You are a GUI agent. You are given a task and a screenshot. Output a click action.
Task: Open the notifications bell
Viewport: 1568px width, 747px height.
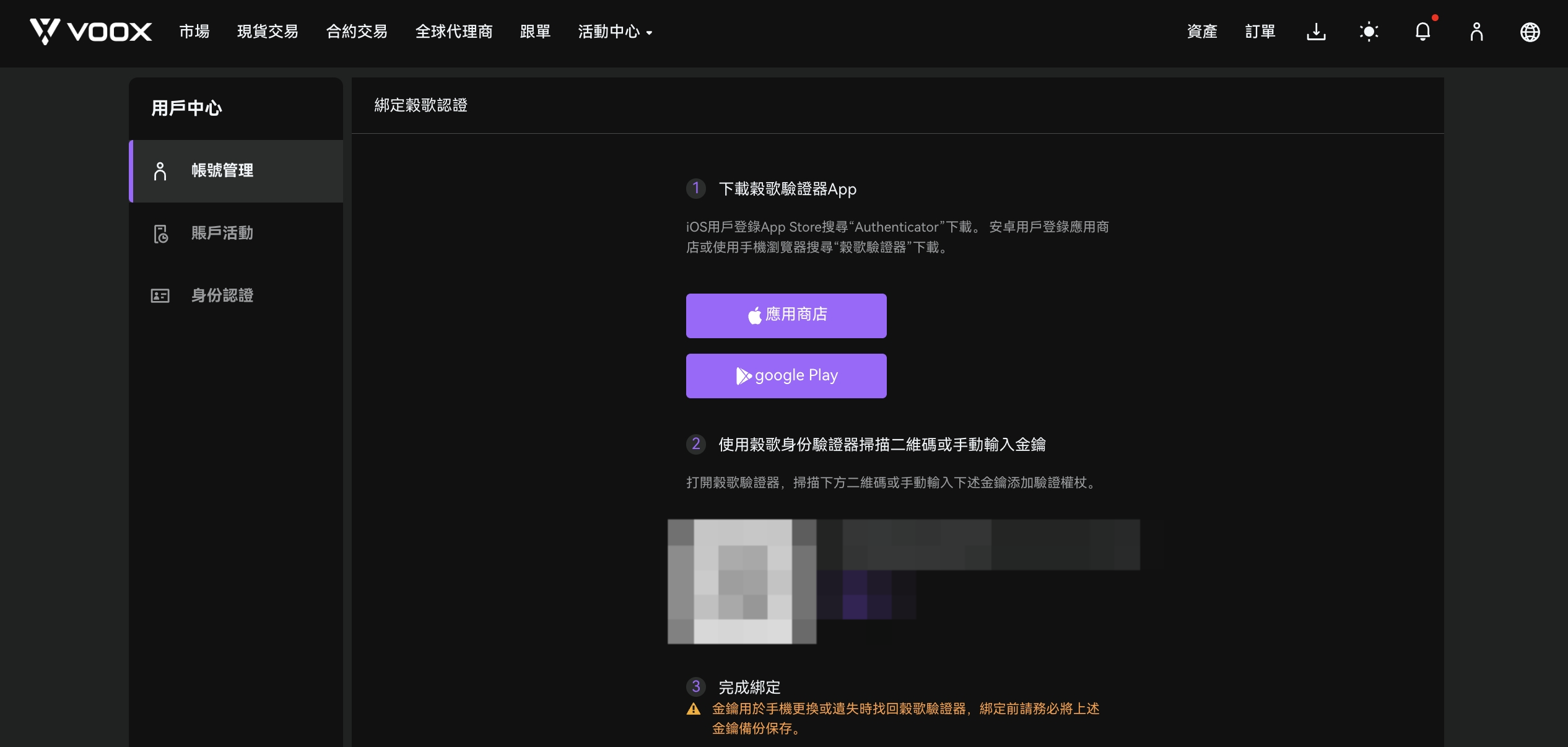(x=1423, y=32)
